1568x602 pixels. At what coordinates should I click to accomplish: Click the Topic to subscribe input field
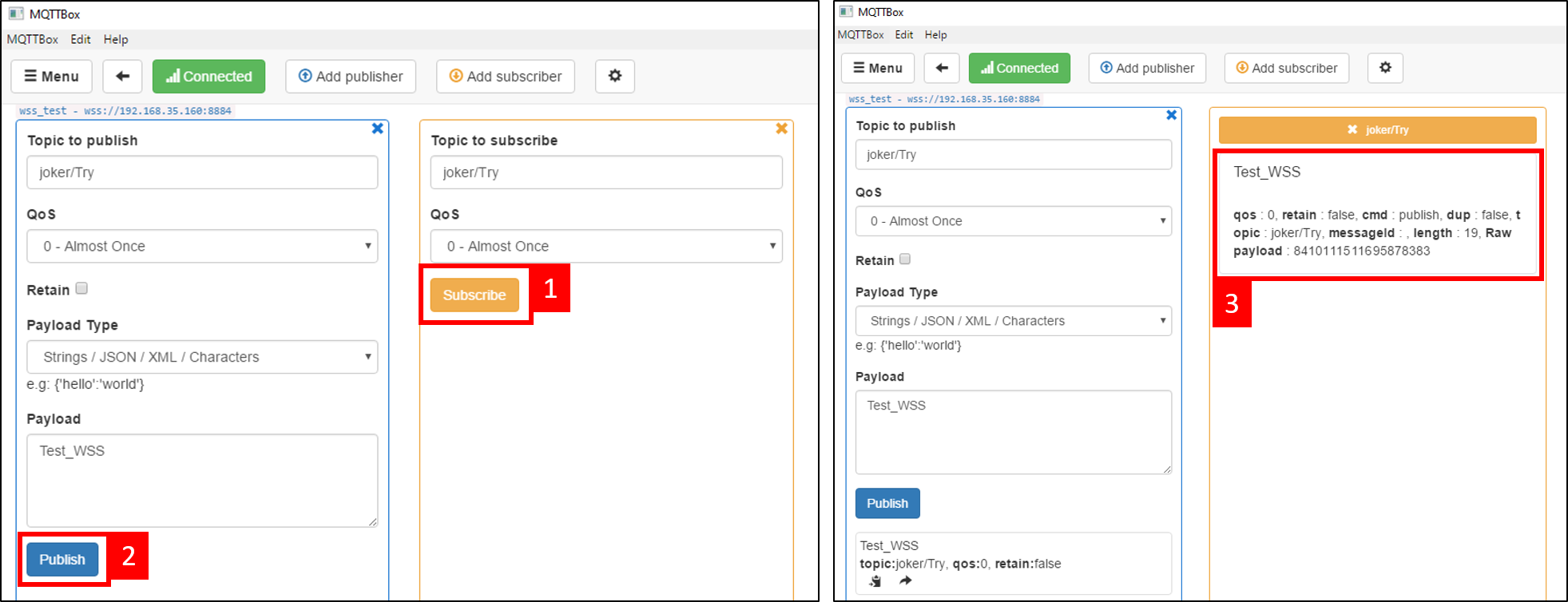(x=606, y=172)
